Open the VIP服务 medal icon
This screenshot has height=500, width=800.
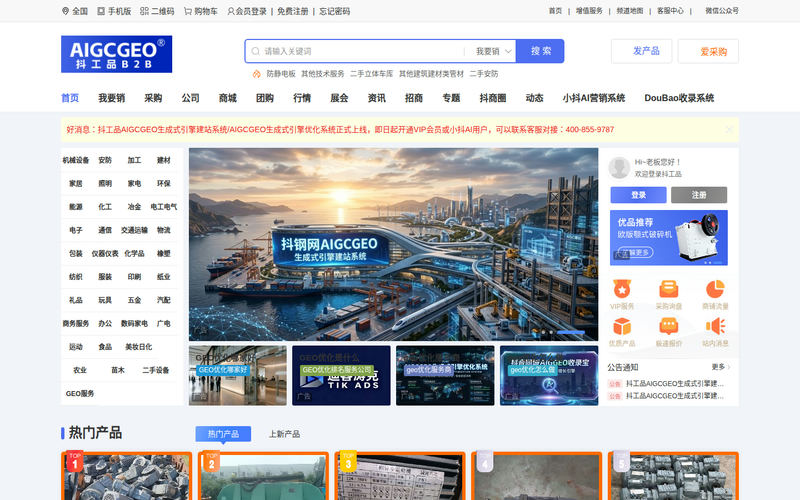[621, 289]
